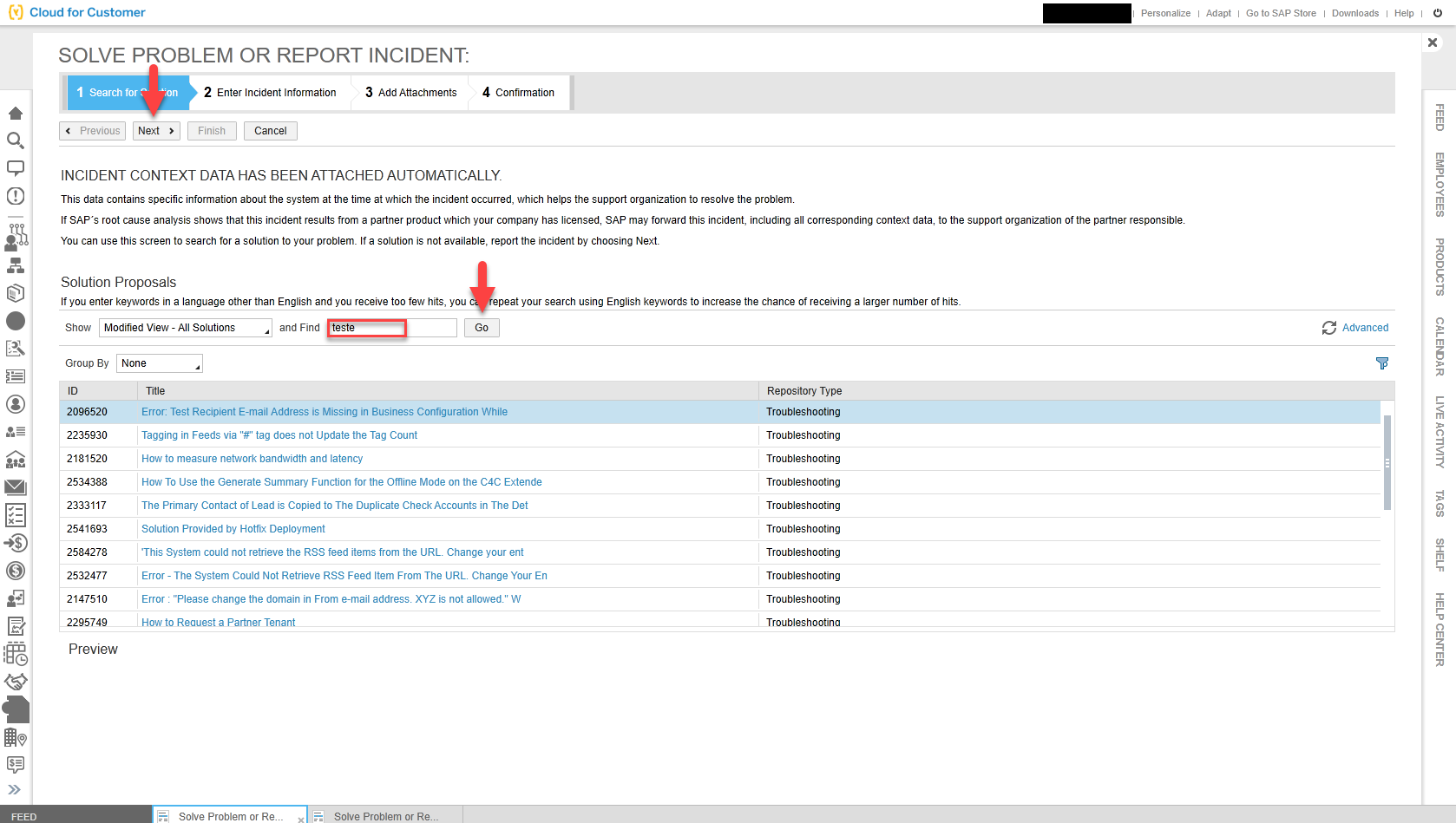Image resolution: width=1456 pixels, height=823 pixels.
Task: Switch to second Solve Problem bottom tab
Action: coord(386,816)
